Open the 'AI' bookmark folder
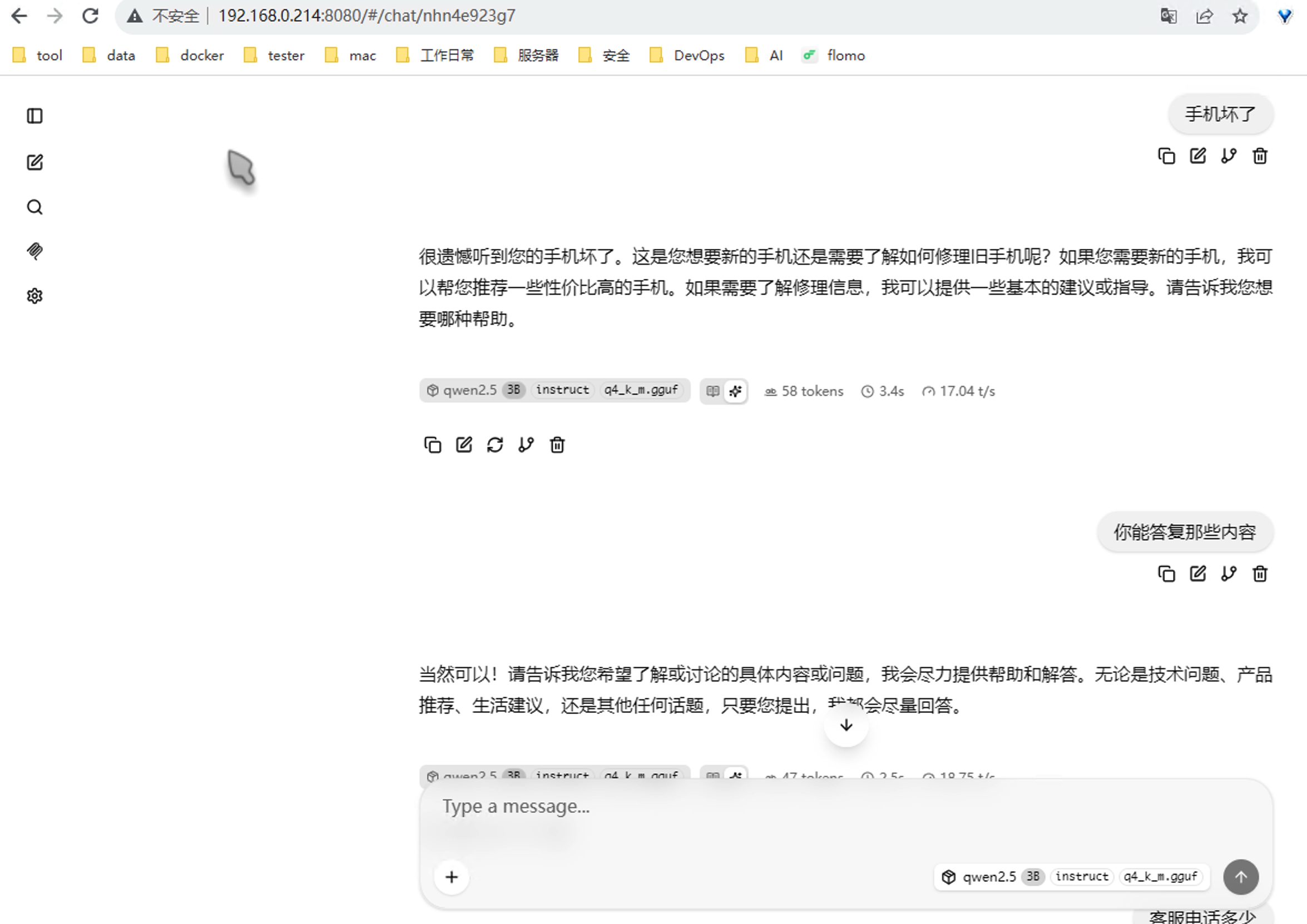1307x924 pixels. point(765,55)
